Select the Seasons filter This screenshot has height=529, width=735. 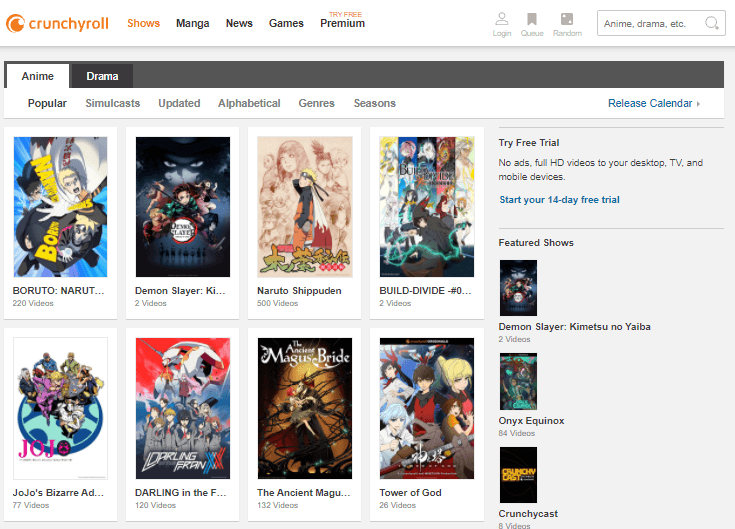375,103
